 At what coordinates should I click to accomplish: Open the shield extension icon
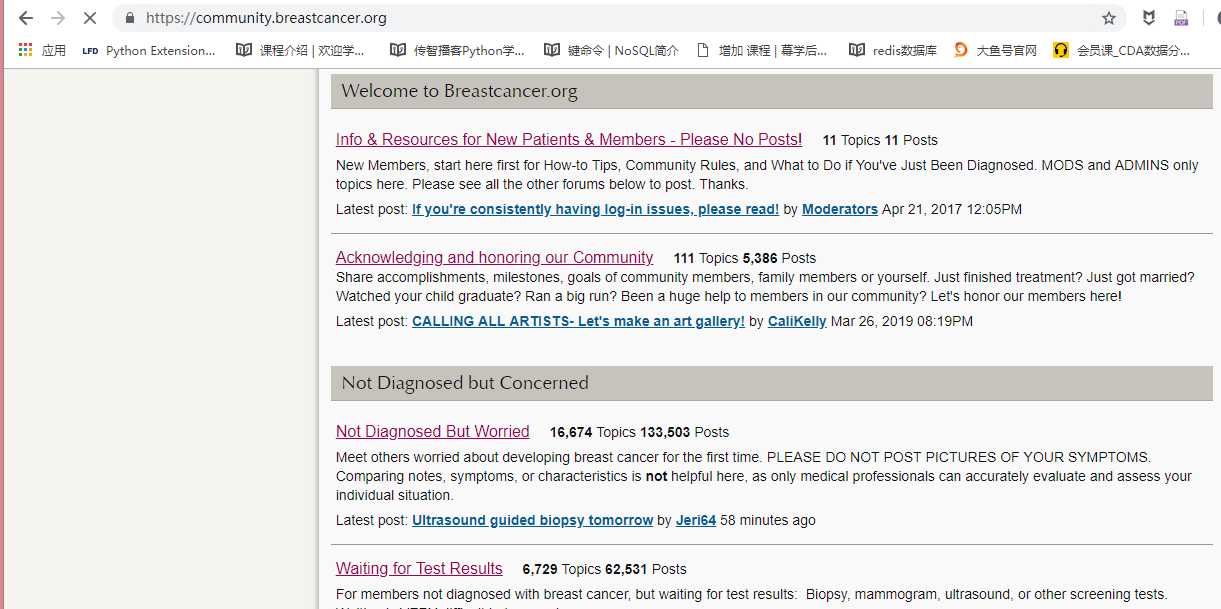coord(1150,18)
